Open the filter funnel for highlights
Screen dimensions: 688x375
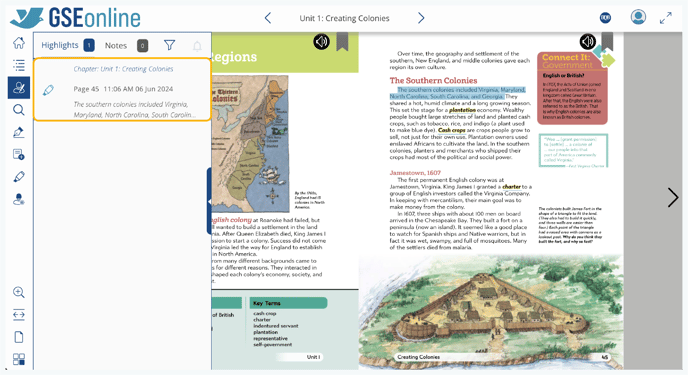169,45
